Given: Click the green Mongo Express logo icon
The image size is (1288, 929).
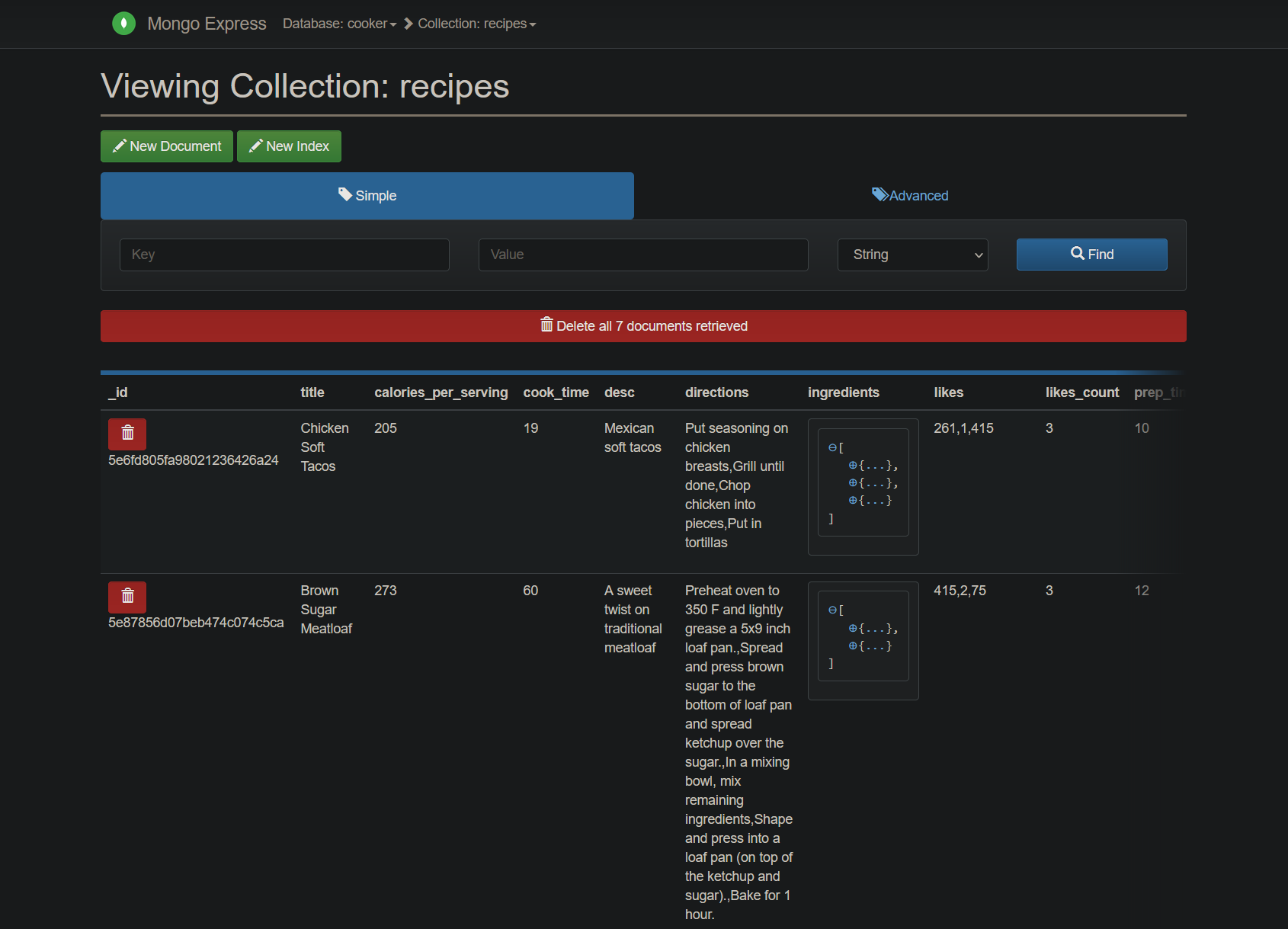Looking at the screenshot, I should [x=123, y=24].
